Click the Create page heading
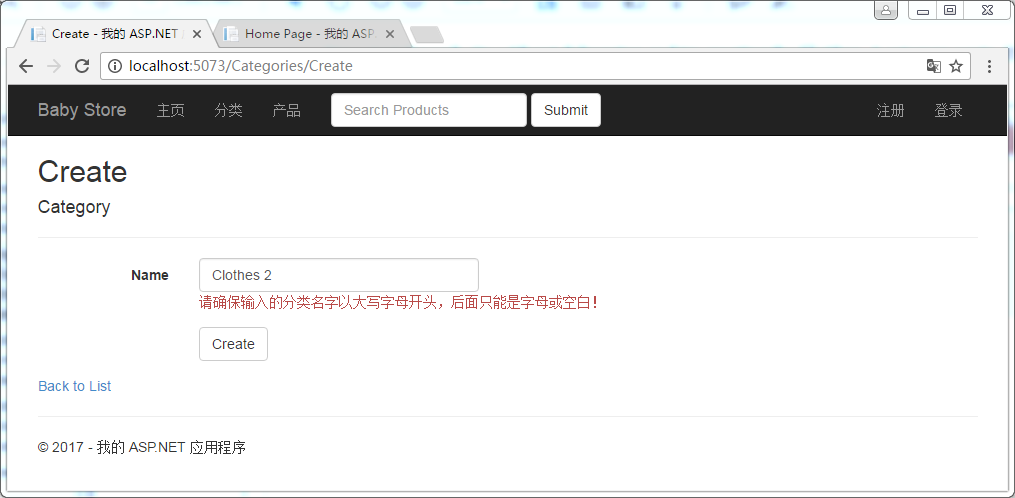The width and height of the screenshot is (1015, 498). [82, 172]
